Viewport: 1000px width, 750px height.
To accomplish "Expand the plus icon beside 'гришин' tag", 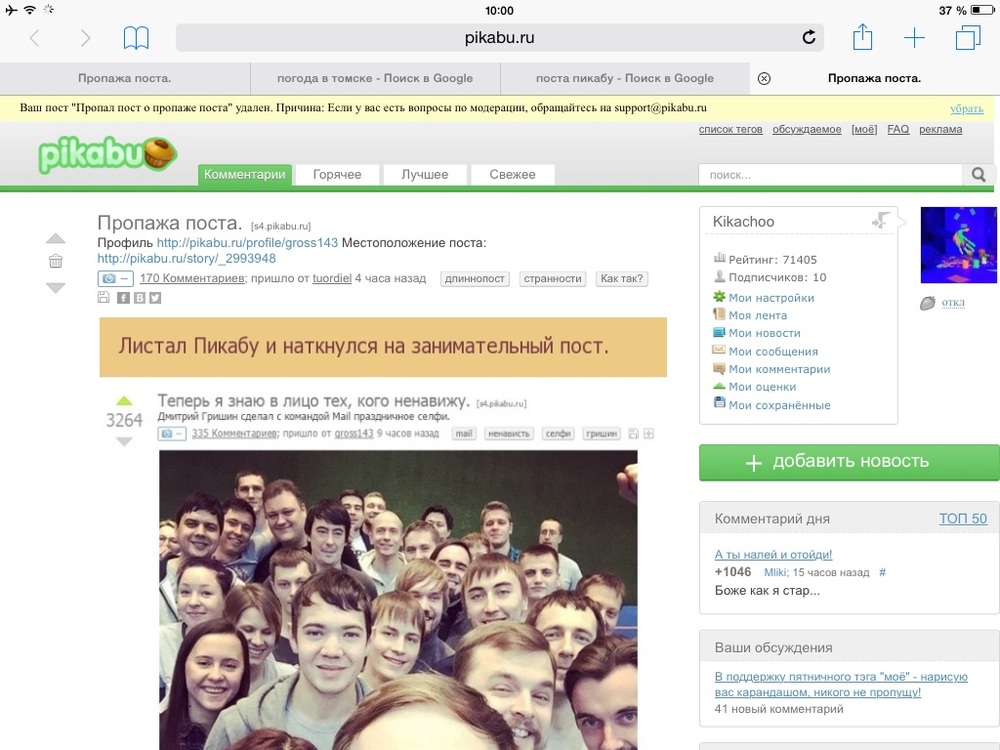I will [648, 434].
